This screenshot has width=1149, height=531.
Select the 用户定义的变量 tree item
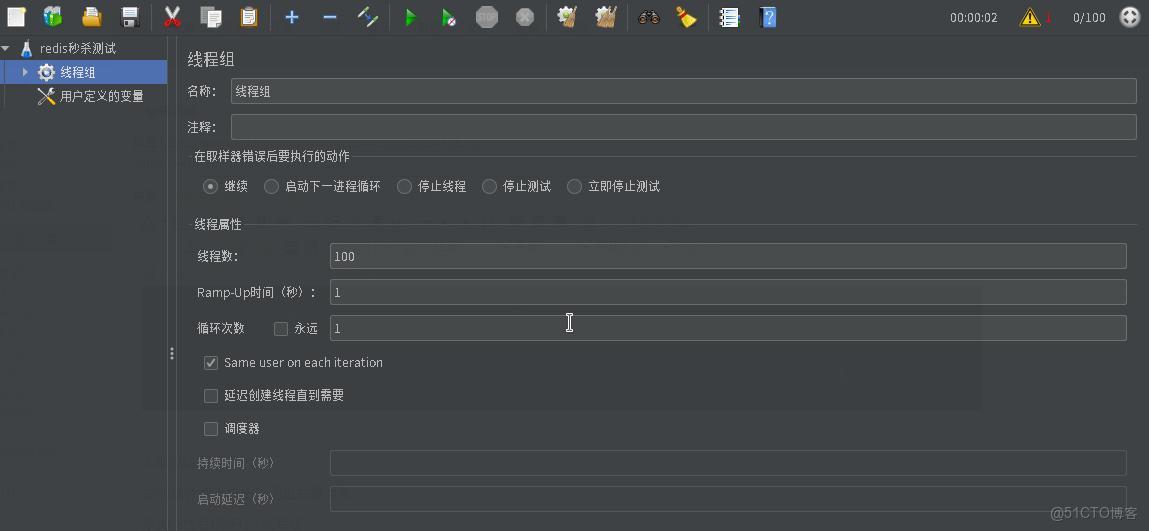(x=101, y=96)
